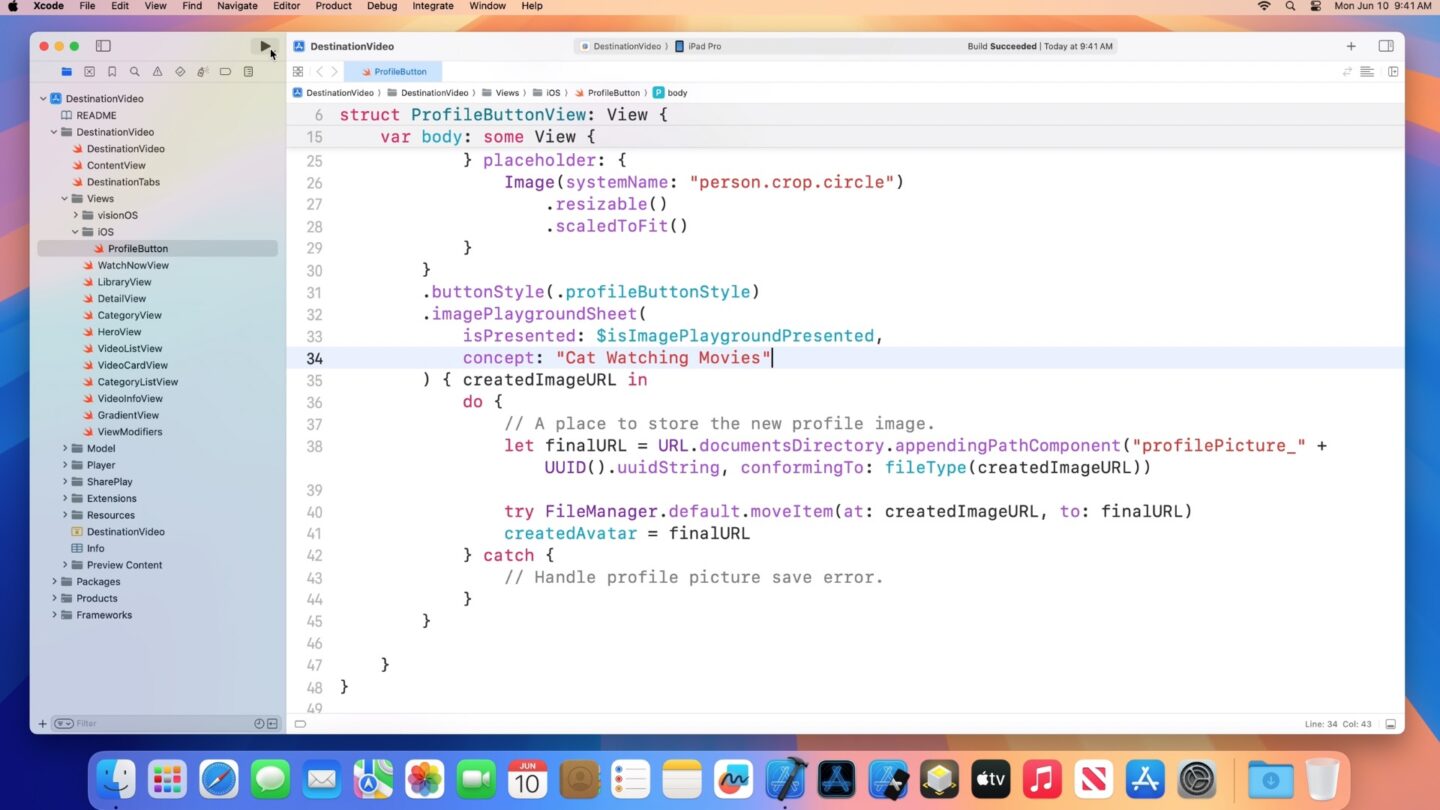Open the Find navigator with the magnifying glass icon
The width and height of the screenshot is (1440, 810).
pyautogui.click(x=135, y=71)
